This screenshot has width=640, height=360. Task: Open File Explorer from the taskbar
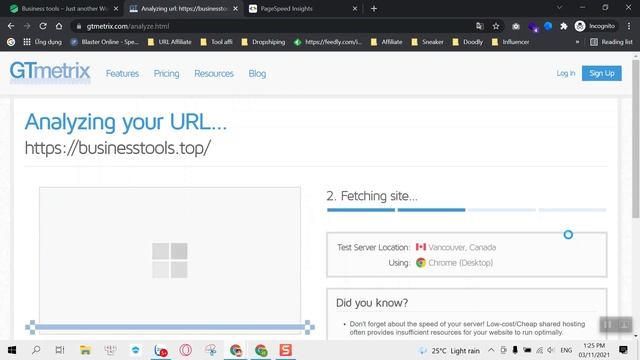(x=85, y=350)
